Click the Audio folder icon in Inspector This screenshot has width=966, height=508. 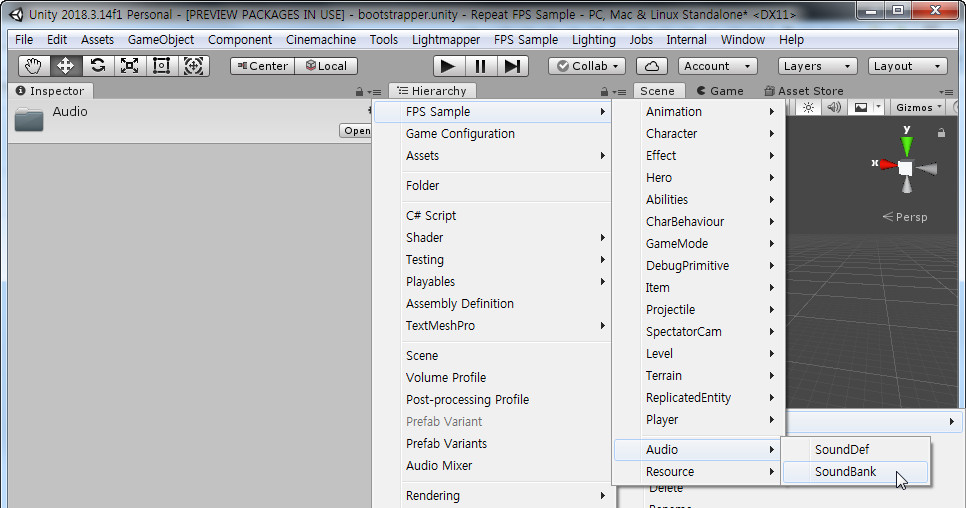pyautogui.click(x=29, y=119)
